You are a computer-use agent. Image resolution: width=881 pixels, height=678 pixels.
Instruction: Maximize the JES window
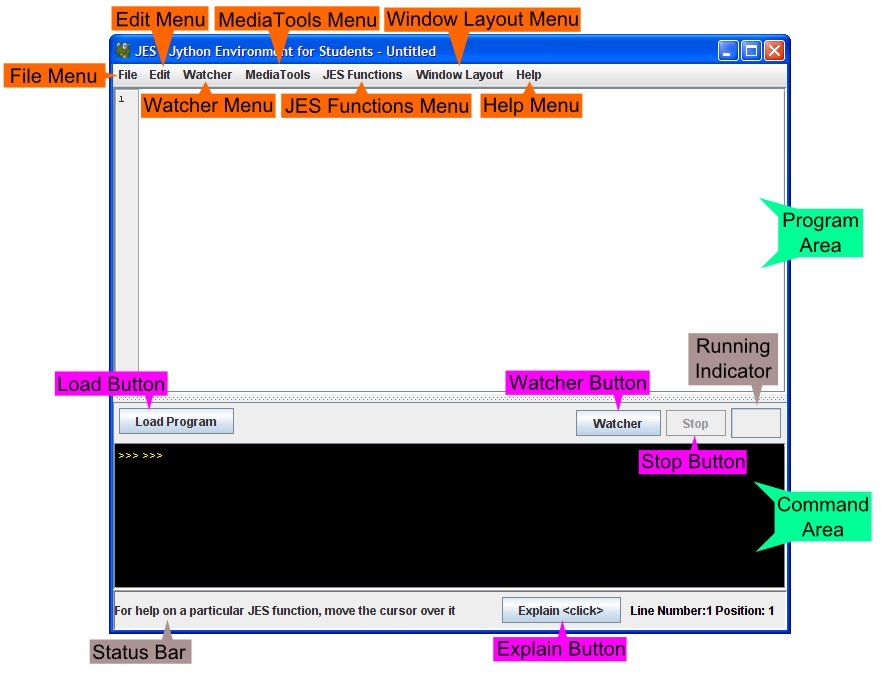tap(751, 50)
